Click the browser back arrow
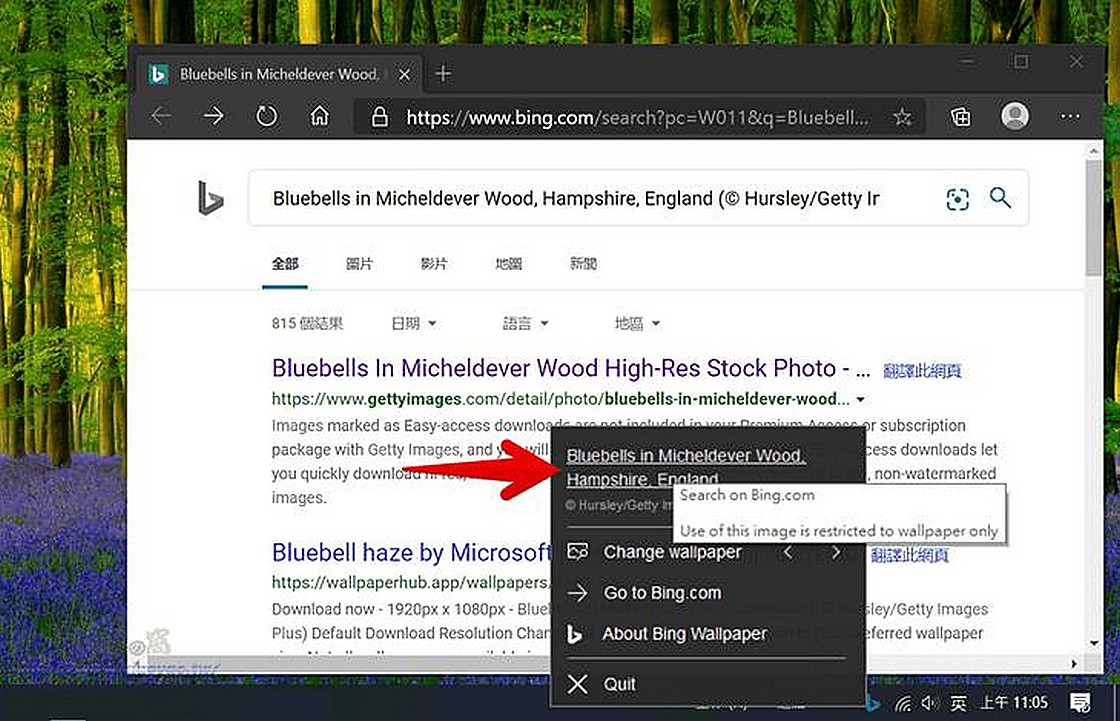The width and height of the screenshot is (1120, 721). 161,116
